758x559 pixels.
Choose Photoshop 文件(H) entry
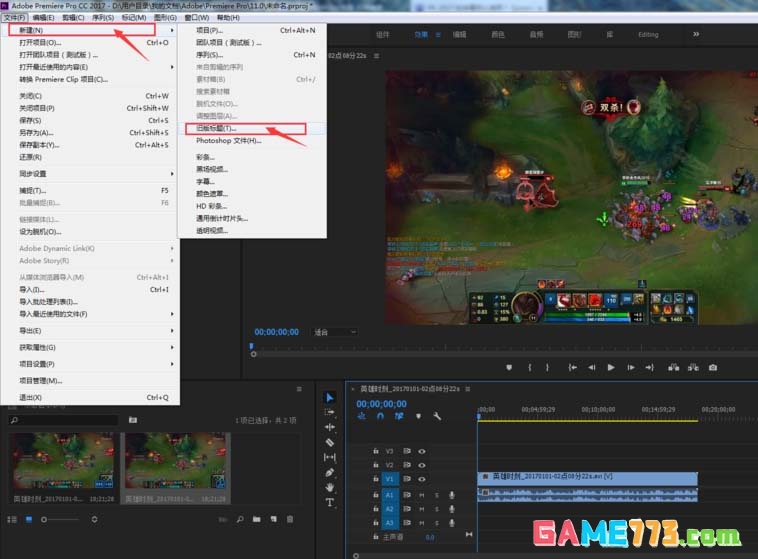coord(251,141)
